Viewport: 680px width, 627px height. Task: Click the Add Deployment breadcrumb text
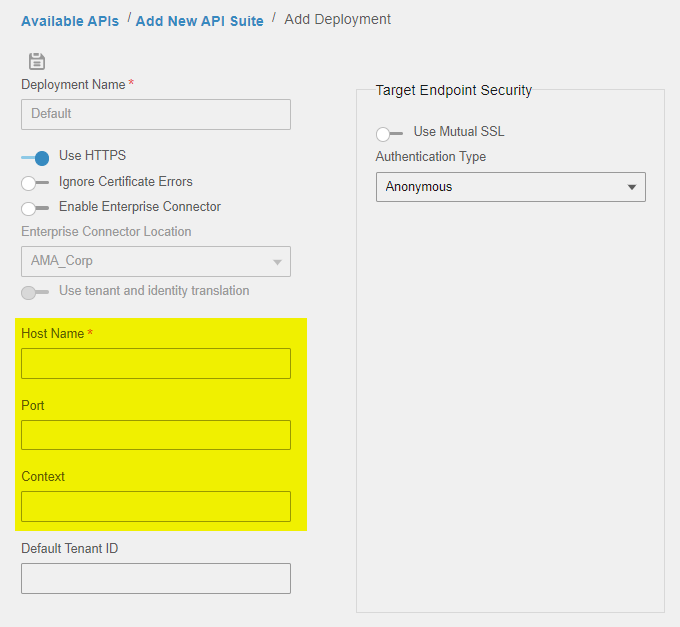tap(337, 20)
